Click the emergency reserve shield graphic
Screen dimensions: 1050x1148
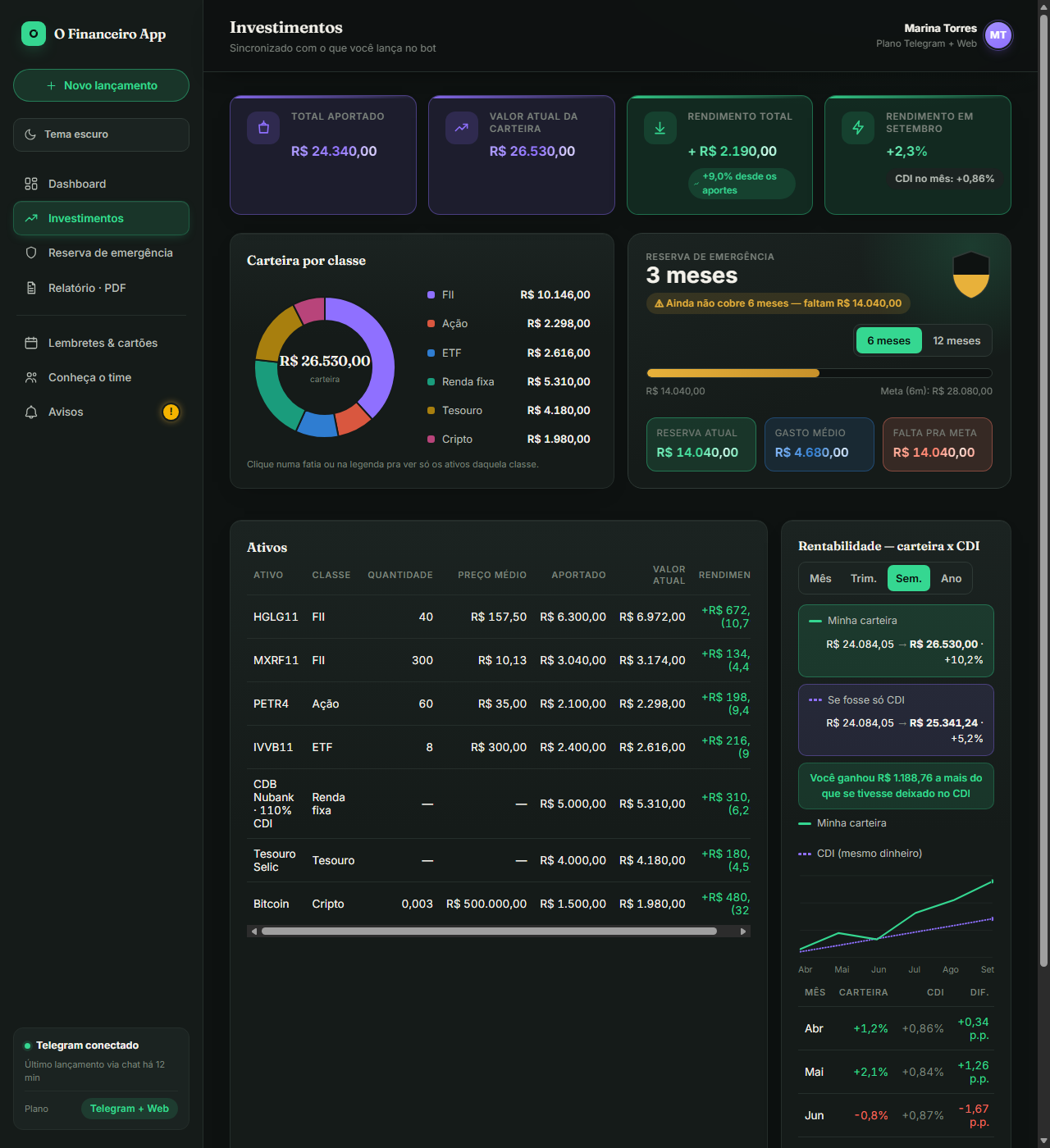point(971,275)
